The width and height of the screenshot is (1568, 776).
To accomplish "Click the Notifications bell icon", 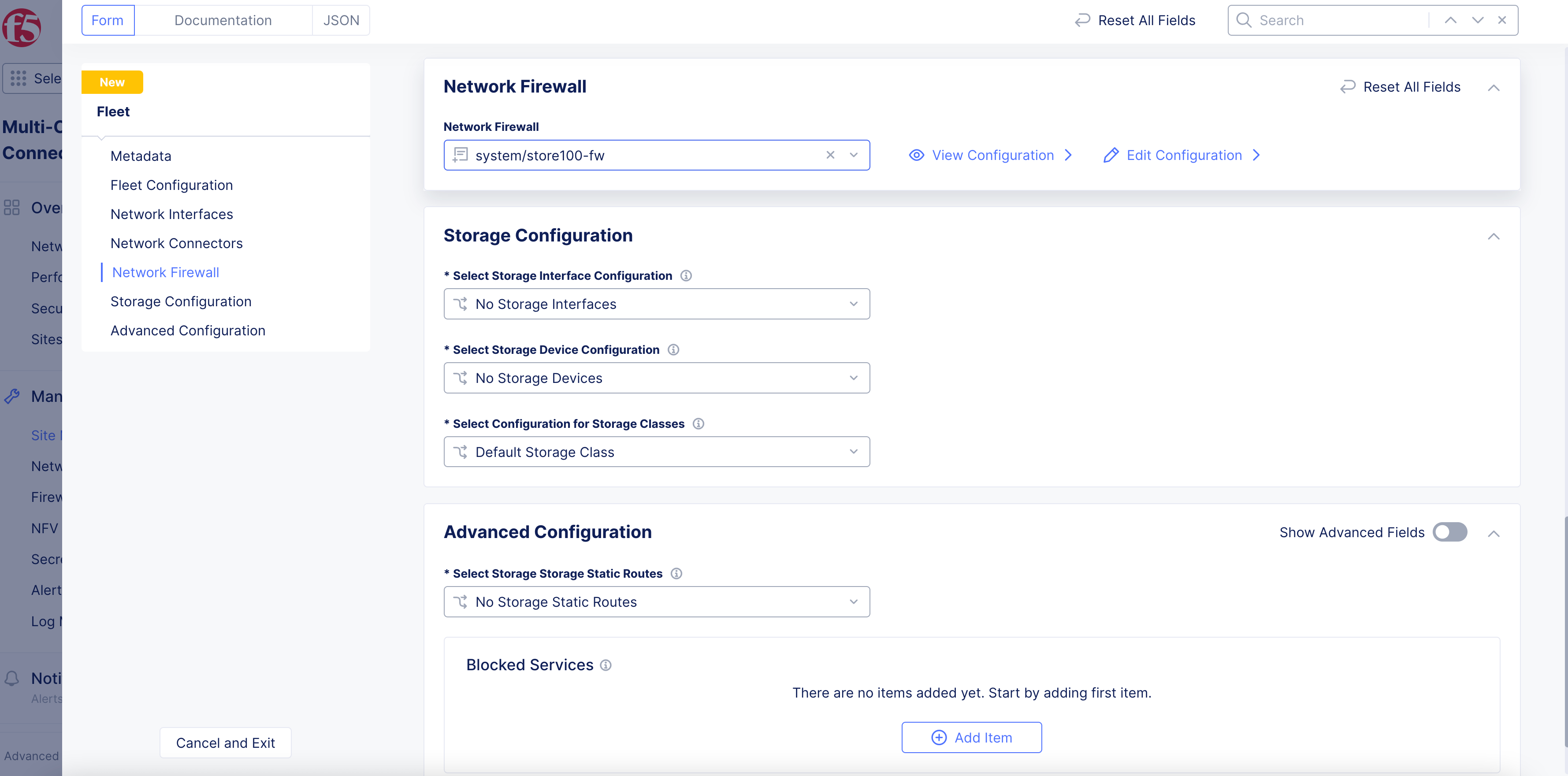I will pyautogui.click(x=12, y=677).
